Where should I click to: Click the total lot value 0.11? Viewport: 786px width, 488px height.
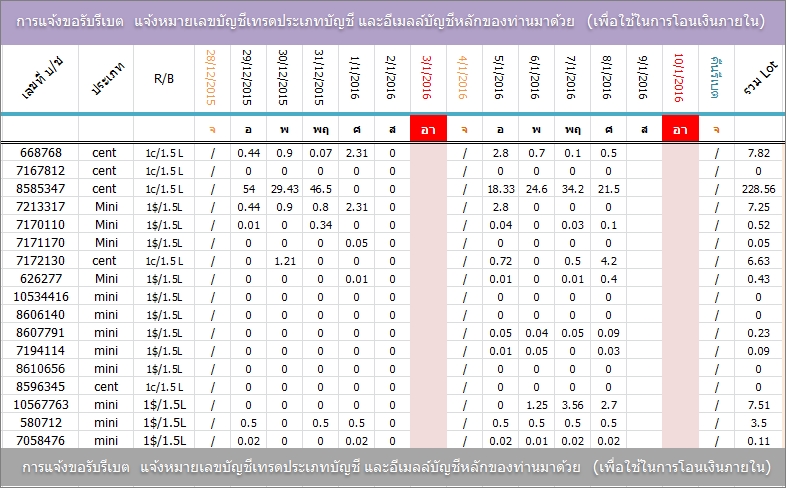758,441
